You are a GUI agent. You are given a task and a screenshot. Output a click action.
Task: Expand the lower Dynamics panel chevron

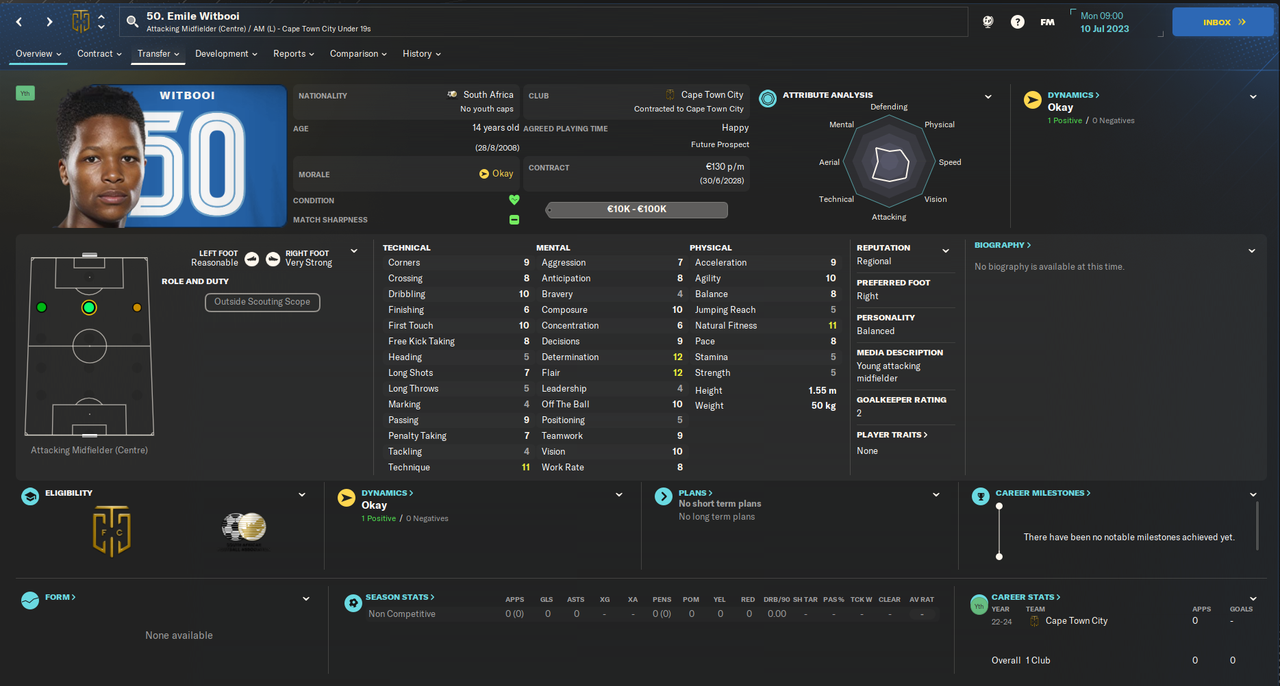pos(619,494)
